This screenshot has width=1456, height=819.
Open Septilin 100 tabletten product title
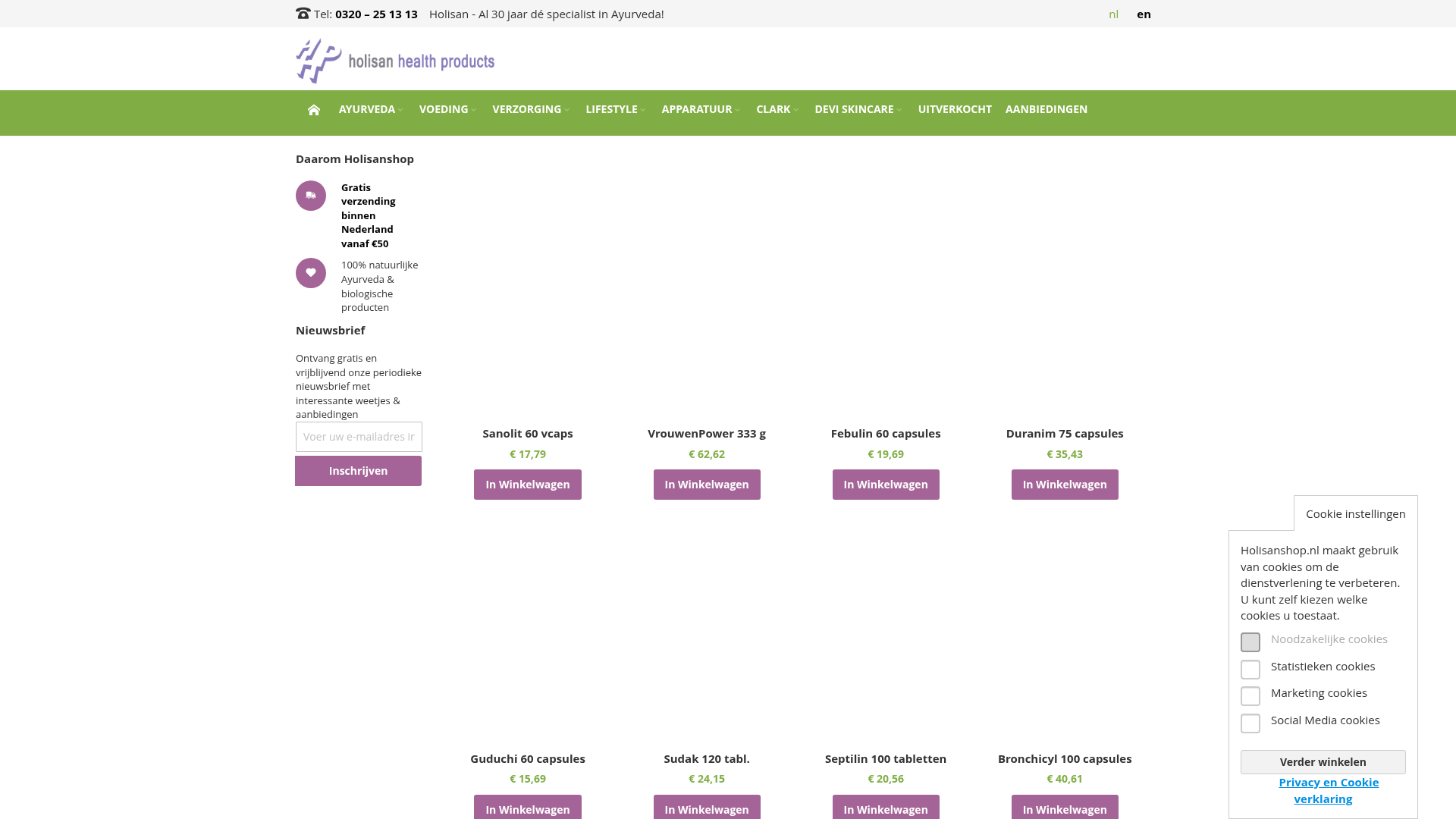(886, 759)
